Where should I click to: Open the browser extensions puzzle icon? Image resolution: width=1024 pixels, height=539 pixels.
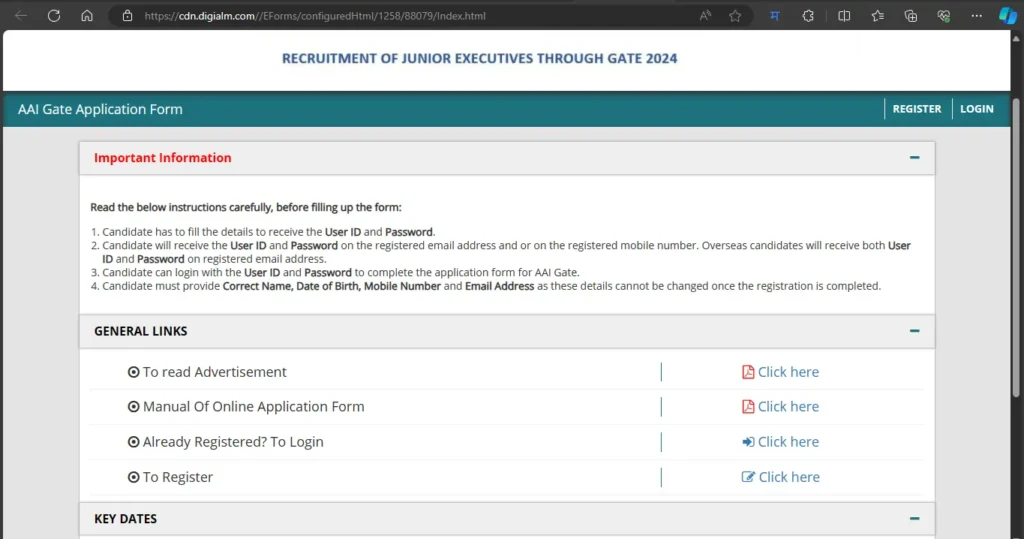[808, 16]
